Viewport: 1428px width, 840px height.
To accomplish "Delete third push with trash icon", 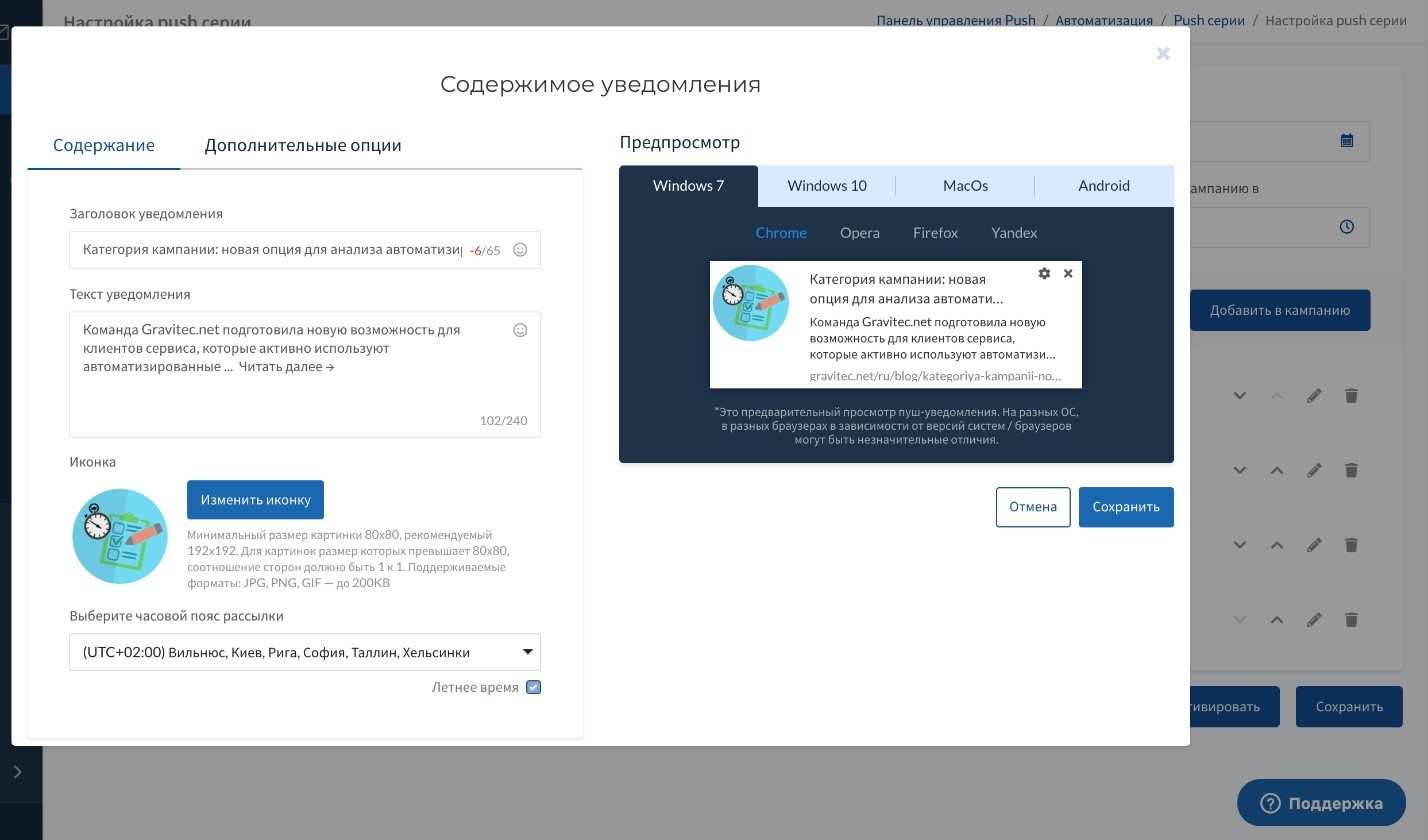I will coord(1351,545).
